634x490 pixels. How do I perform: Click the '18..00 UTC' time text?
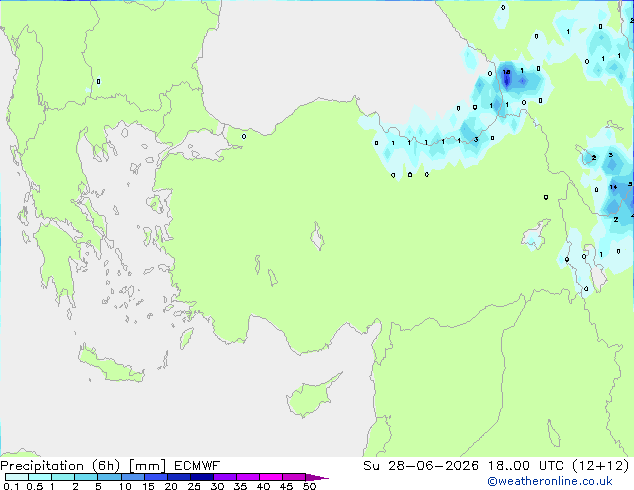526,466
